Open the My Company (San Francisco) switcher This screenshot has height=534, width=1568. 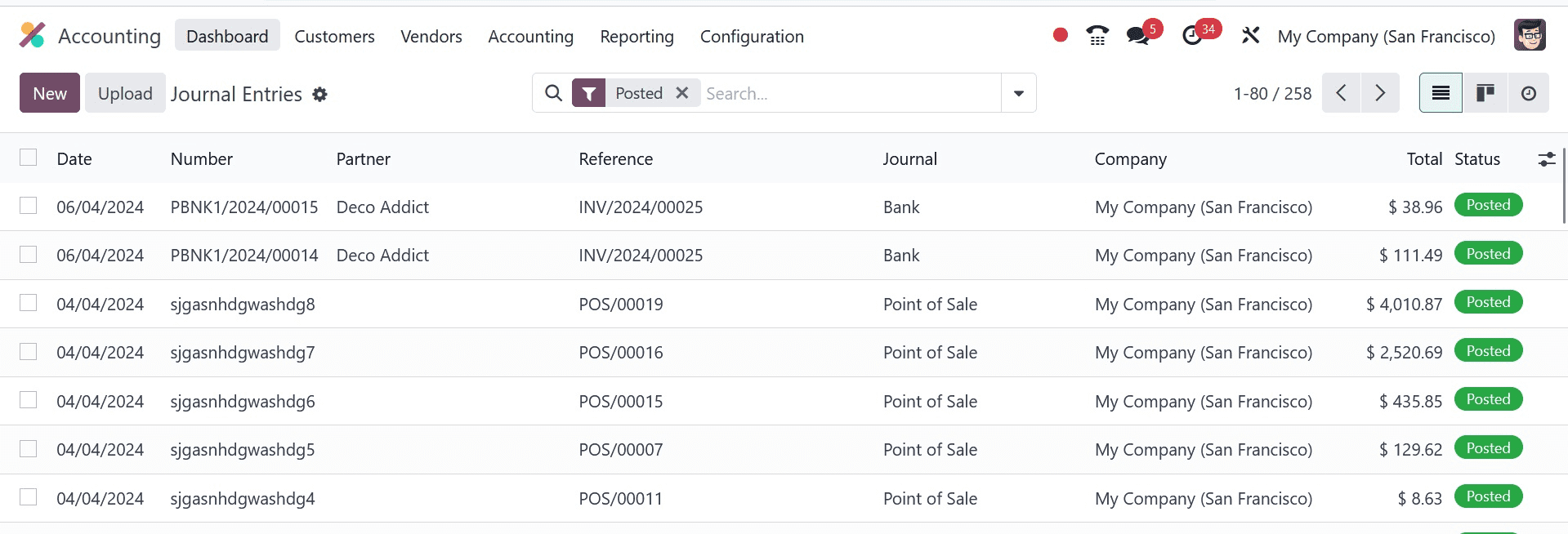1387,36
